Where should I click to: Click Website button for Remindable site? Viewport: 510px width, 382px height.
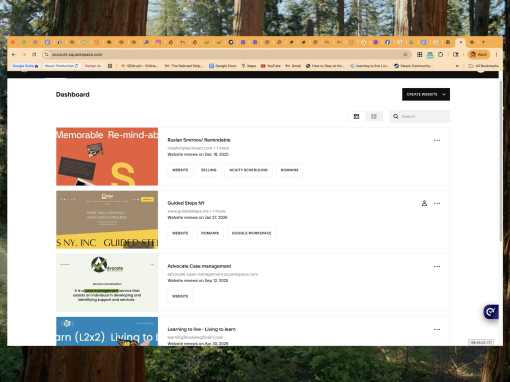(x=180, y=170)
